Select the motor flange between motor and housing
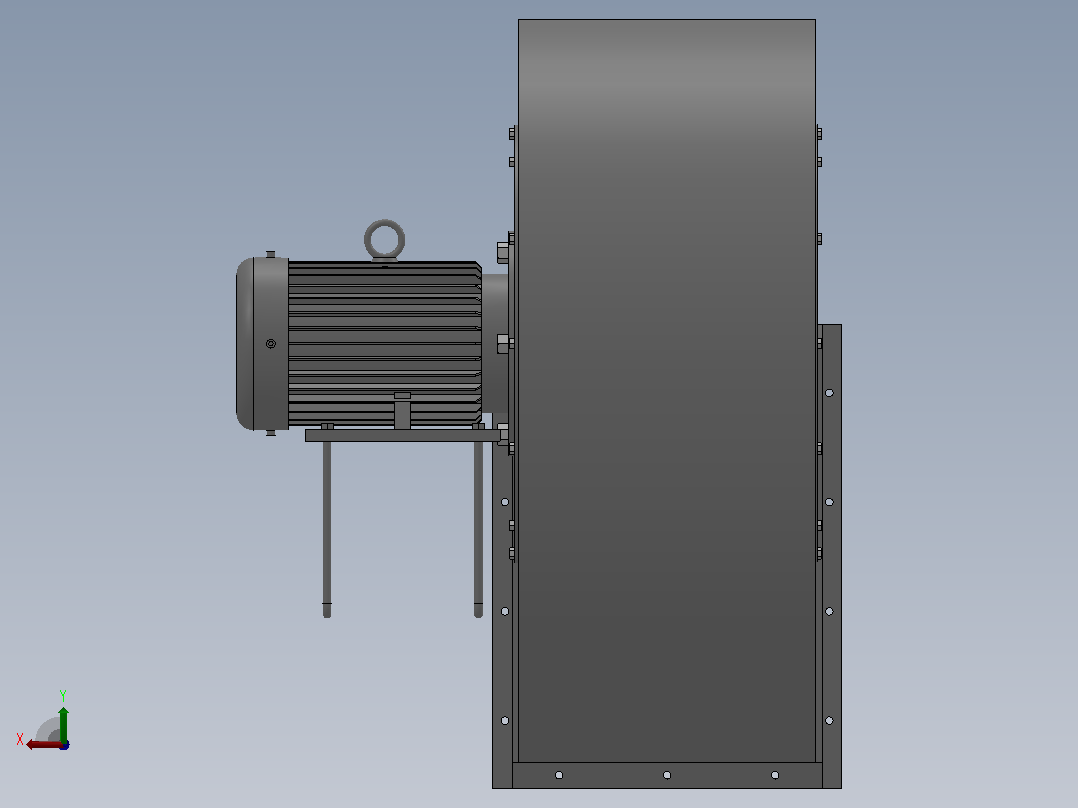The width and height of the screenshot is (1078, 808). click(x=495, y=344)
